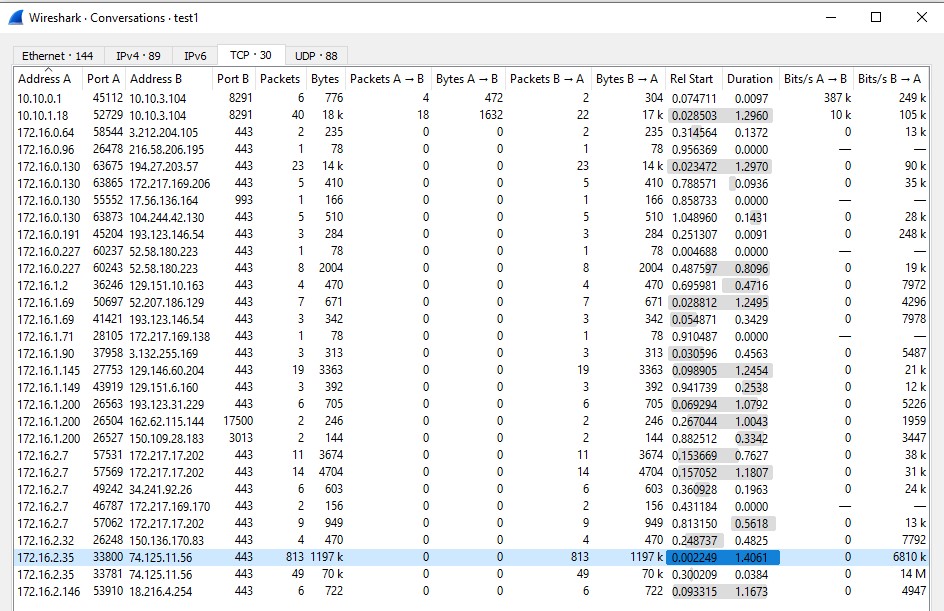Select the row with address 10.10.1.18
The height and width of the screenshot is (611, 944).
(x=471, y=115)
